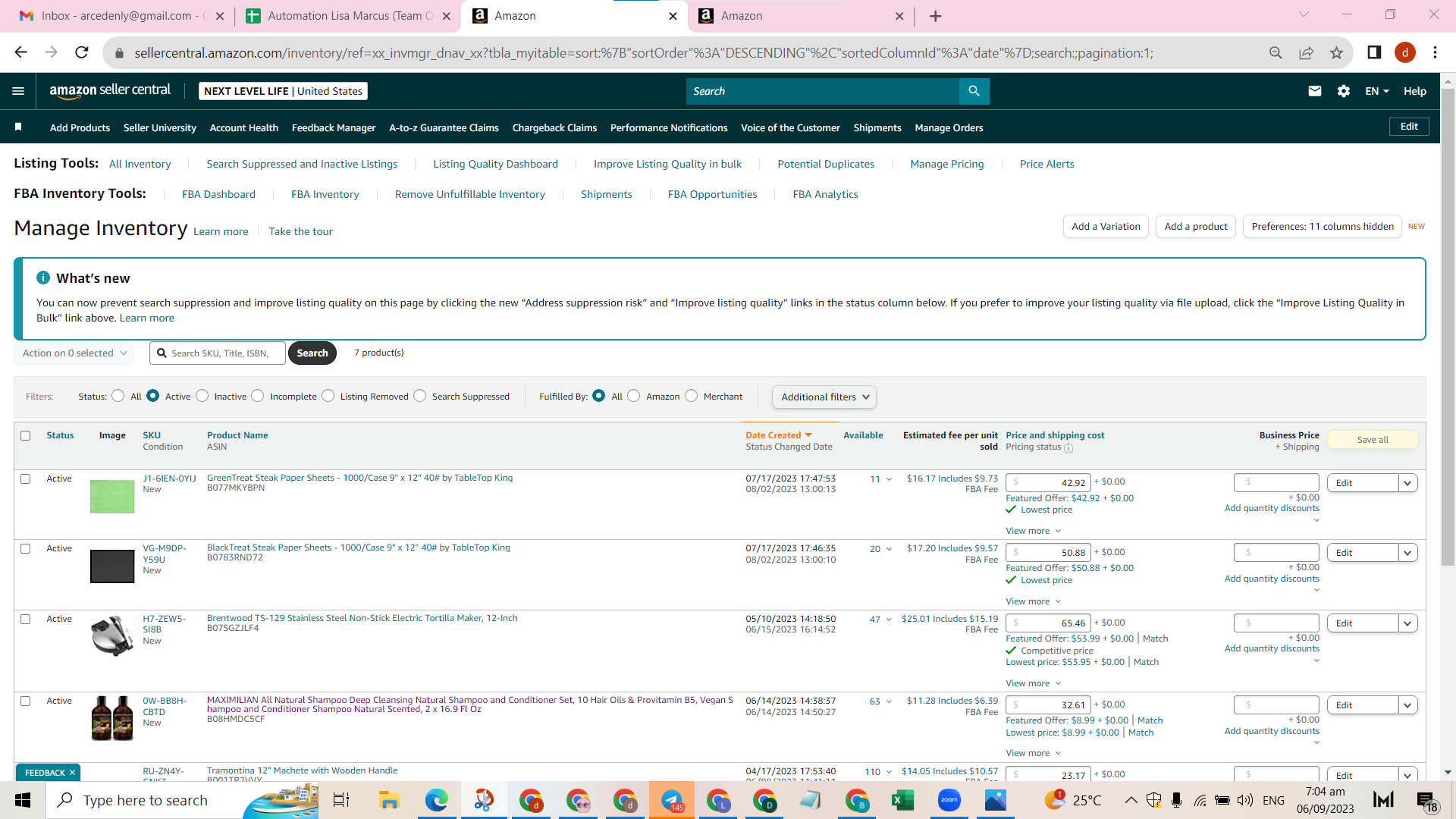Viewport: 1456px width, 819px height.
Task: Open the Brentwood TS-129 Tortilla Maker link
Action: (362, 618)
